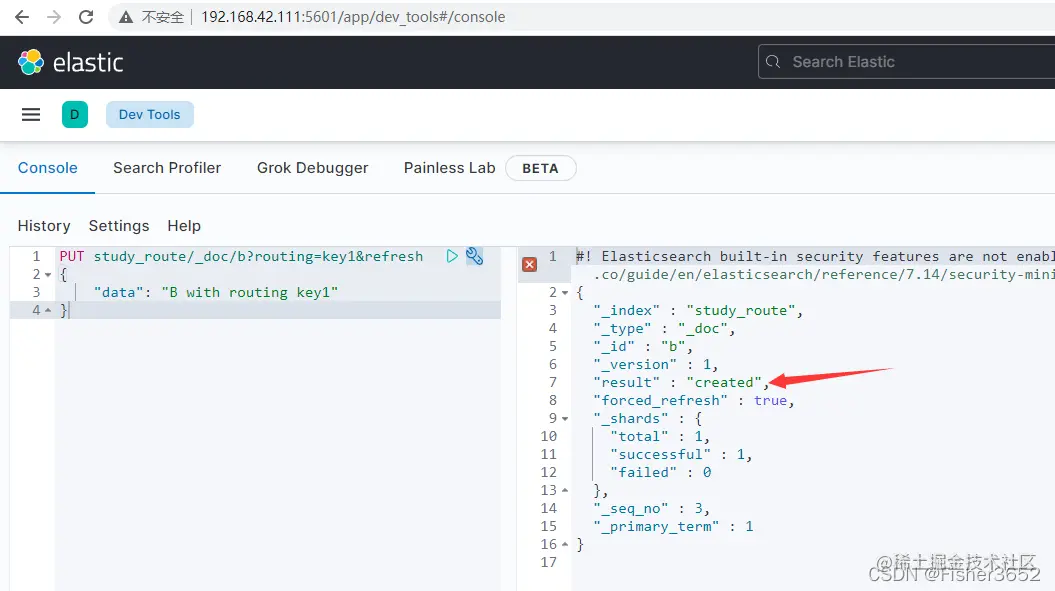Collapse the request body at line 2
The width and height of the screenshot is (1055, 591).
tap(48, 275)
